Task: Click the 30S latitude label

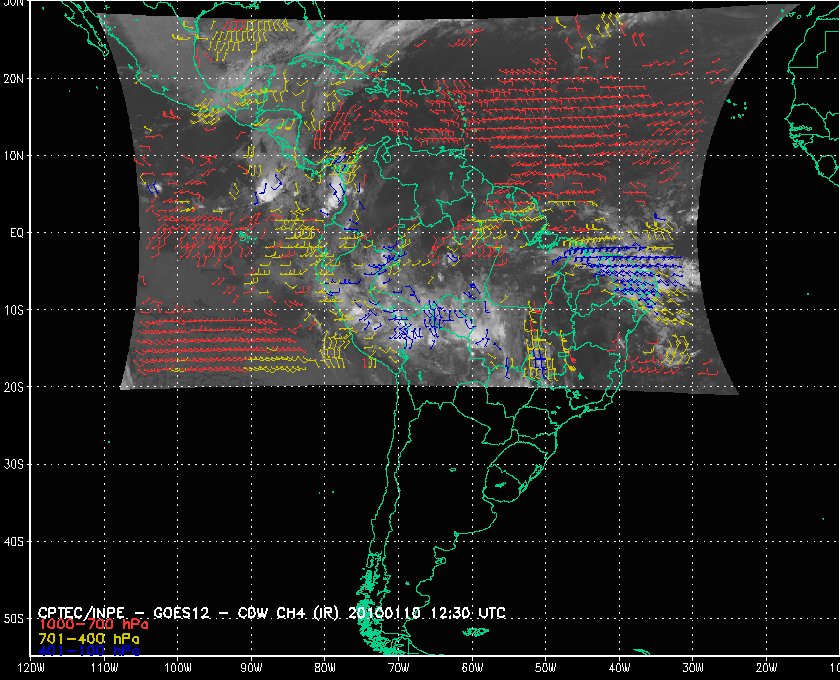Action: click(x=13, y=465)
